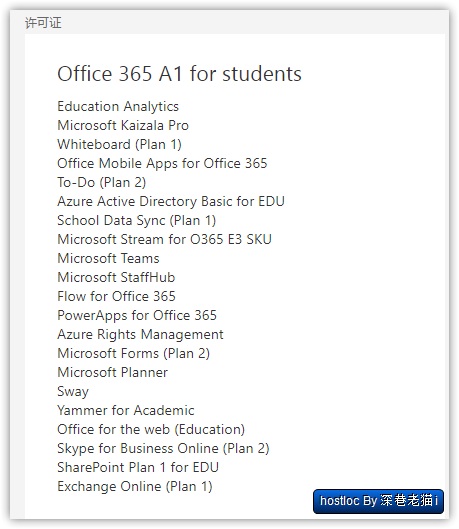459x529 pixels.
Task: Click Microsoft StaffHub in the license list
Action: (116, 277)
